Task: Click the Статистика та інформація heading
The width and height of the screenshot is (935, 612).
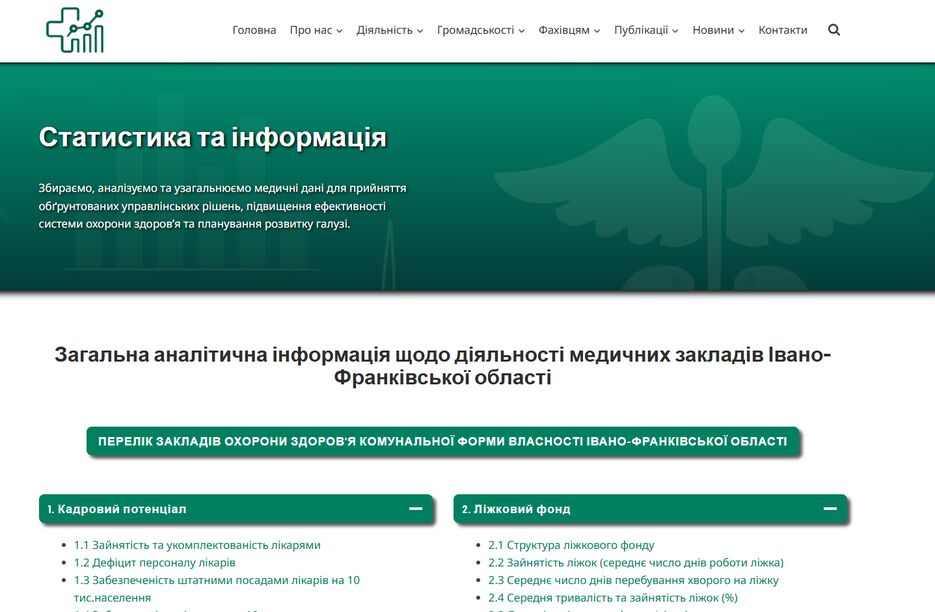Action: [x=213, y=137]
